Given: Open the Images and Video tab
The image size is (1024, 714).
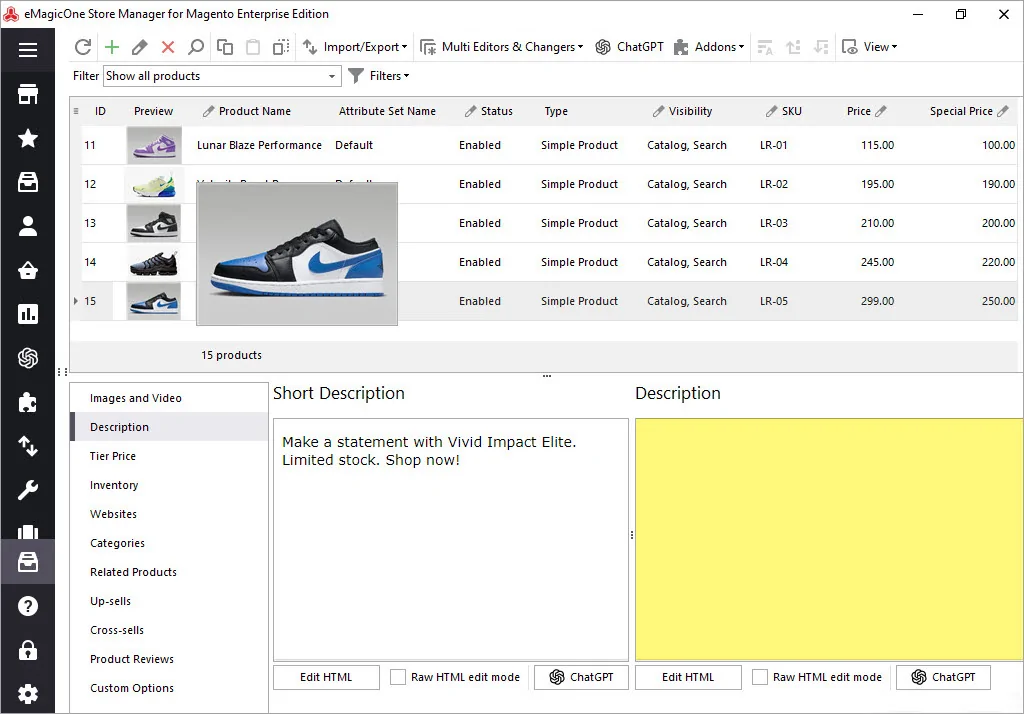Looking at the screenshot, I should [169, 398].
